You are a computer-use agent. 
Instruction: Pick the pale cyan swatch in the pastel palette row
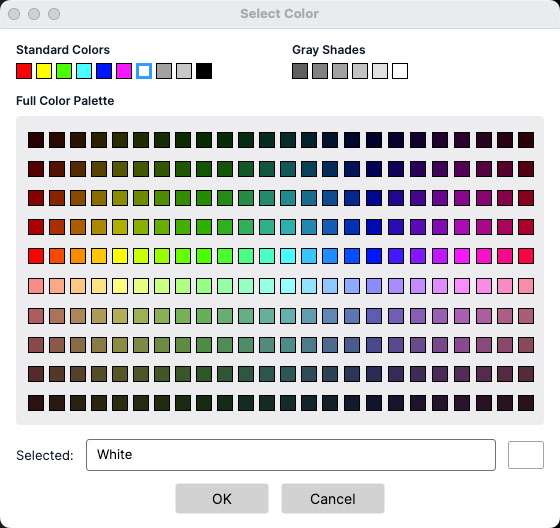(x=288, y=286)
